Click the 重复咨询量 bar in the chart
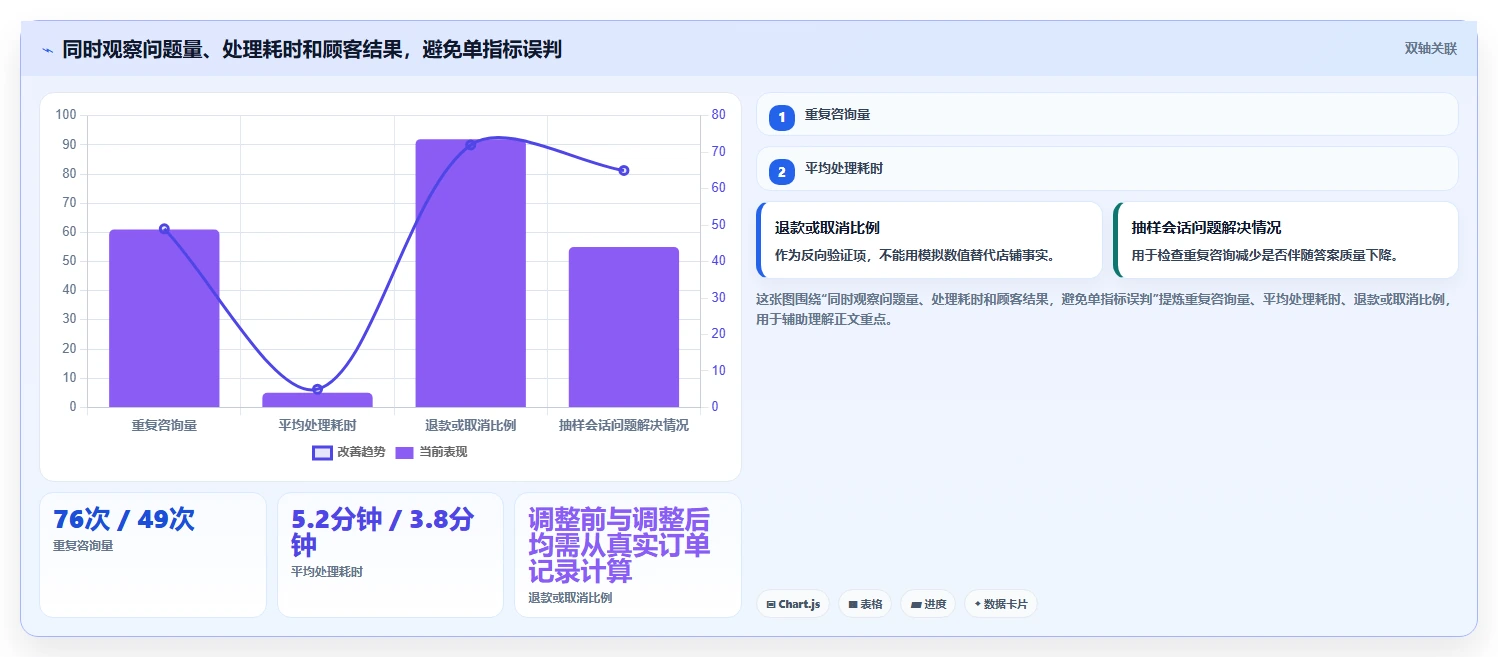This screenshot has height=657, width=1498. click(164, 318)
